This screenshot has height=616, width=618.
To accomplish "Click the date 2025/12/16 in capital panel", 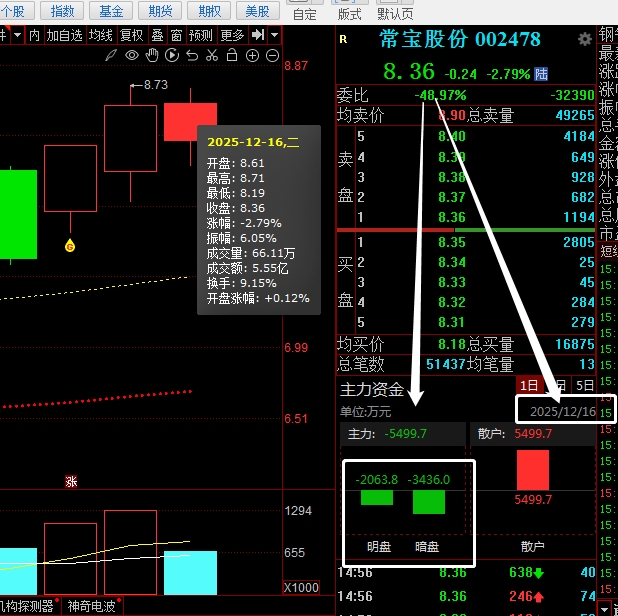I will click(563, 411).
